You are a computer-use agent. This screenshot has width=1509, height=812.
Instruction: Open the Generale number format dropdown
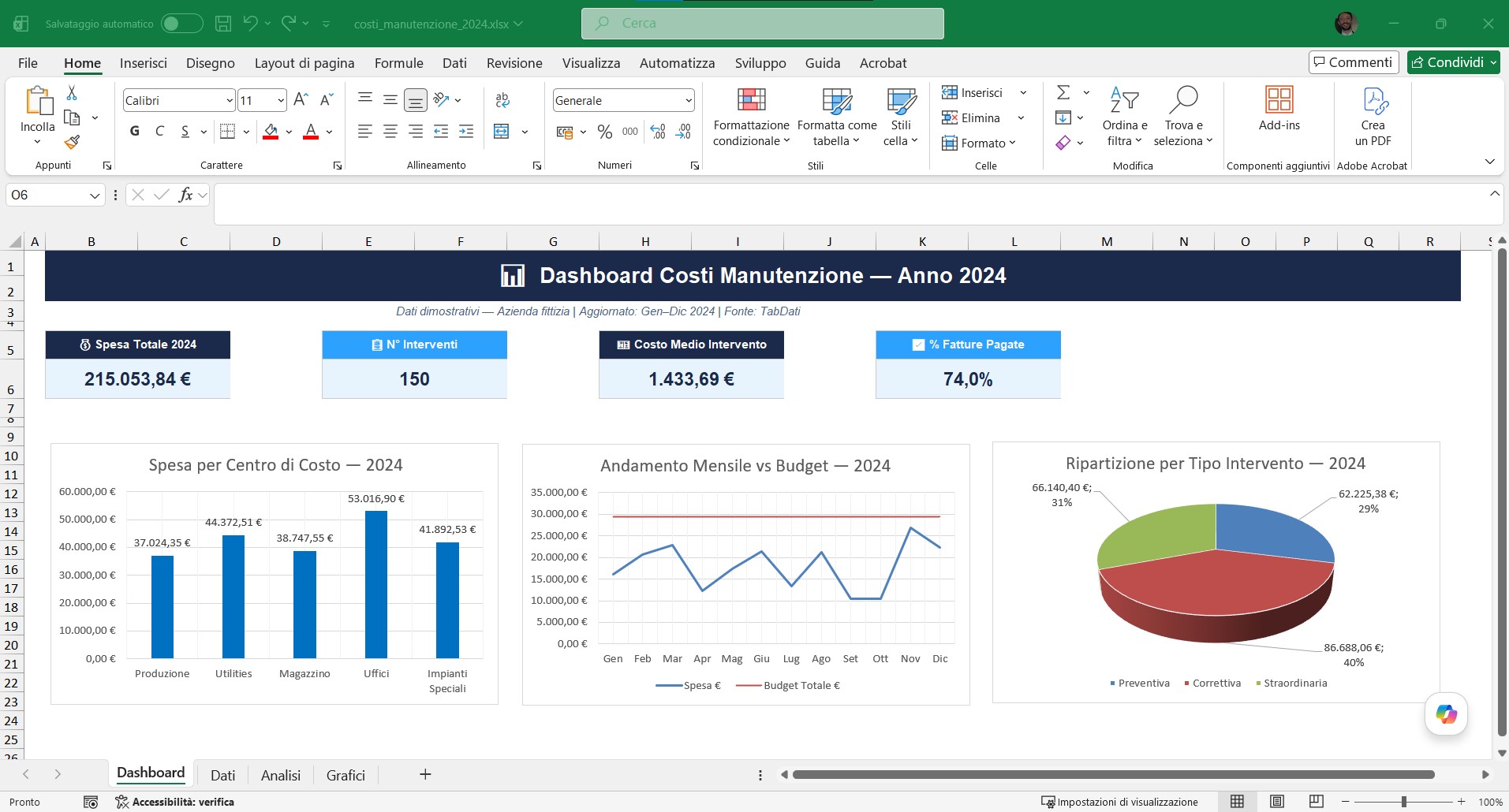point(689,101)
